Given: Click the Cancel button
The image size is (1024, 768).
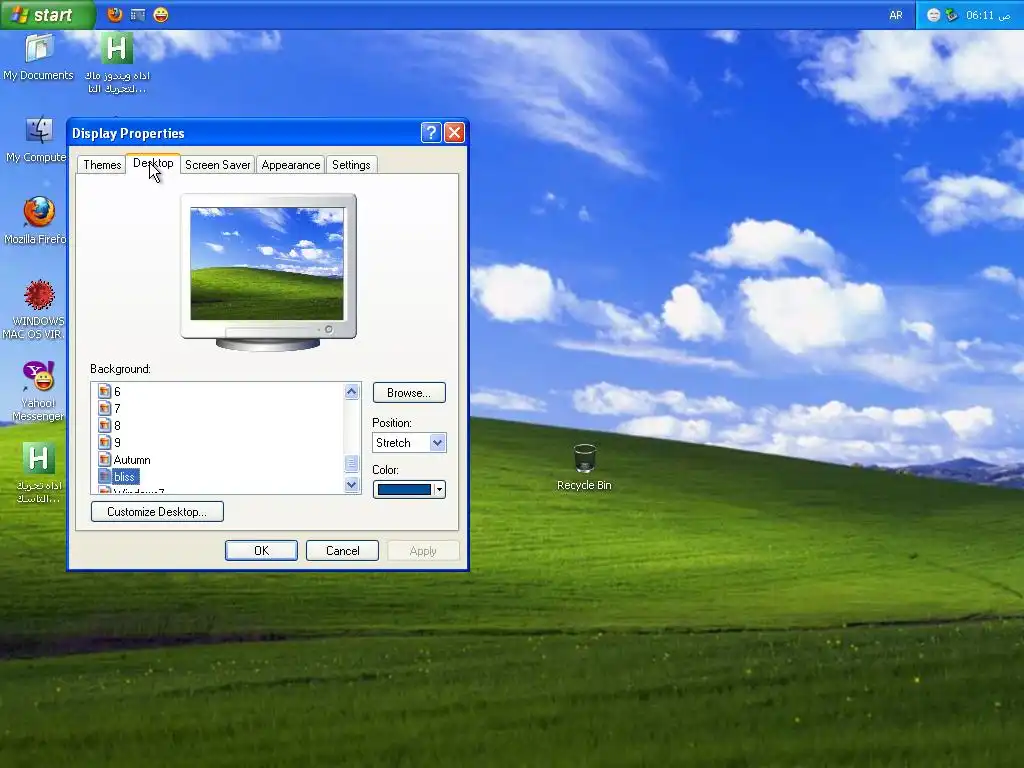Looking at the screenshot, I should (342, 551).
